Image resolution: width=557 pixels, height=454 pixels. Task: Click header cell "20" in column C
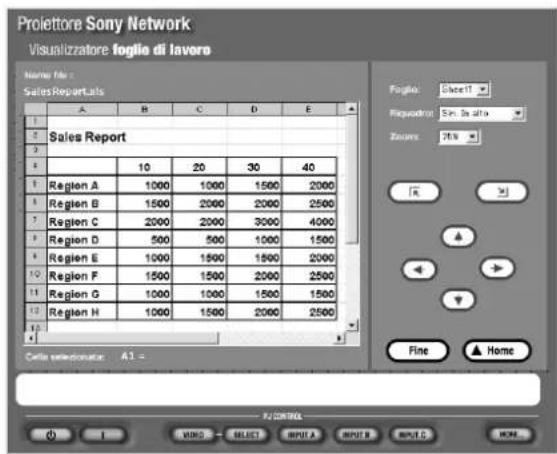point(199,167)
